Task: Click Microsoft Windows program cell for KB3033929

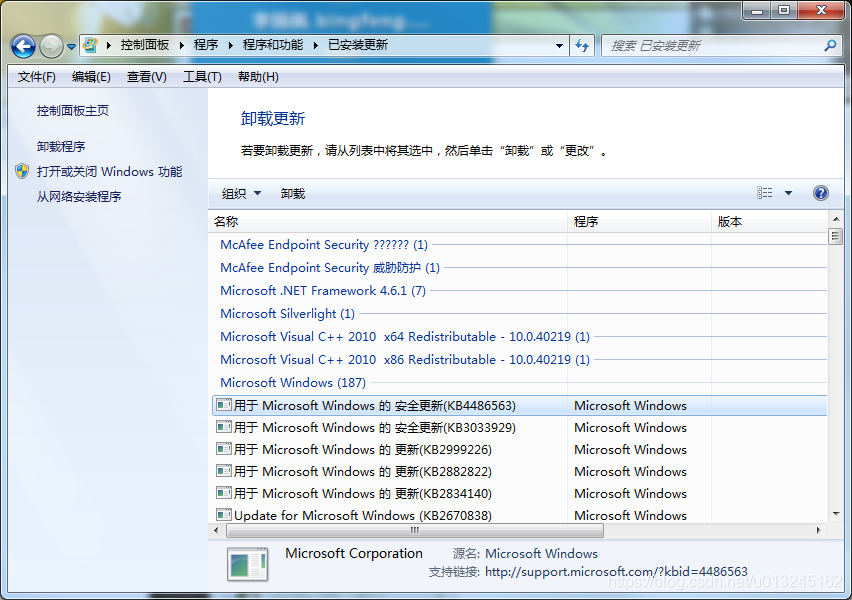Action: tap(630, 428)
